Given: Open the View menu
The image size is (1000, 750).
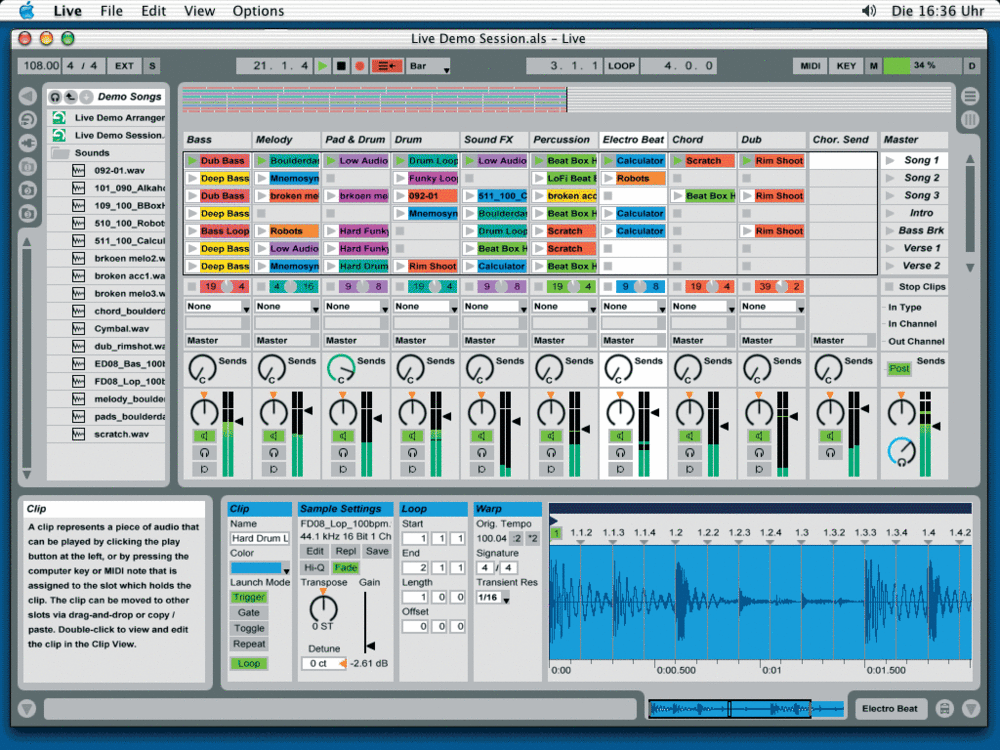Looking at the screenshot, I should pos(199,11).
